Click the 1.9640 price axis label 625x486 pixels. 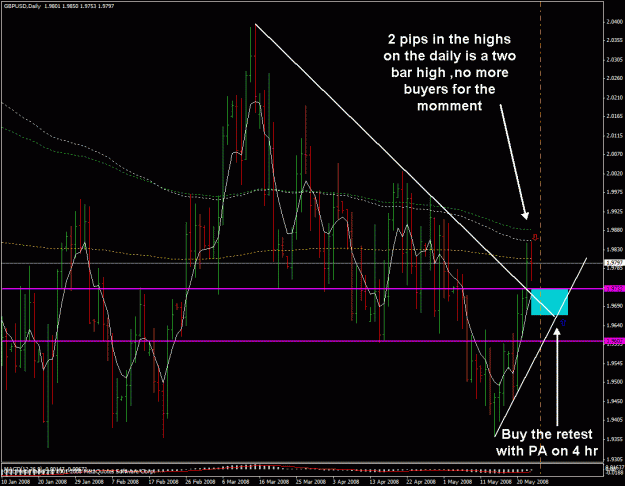point(614,325)
